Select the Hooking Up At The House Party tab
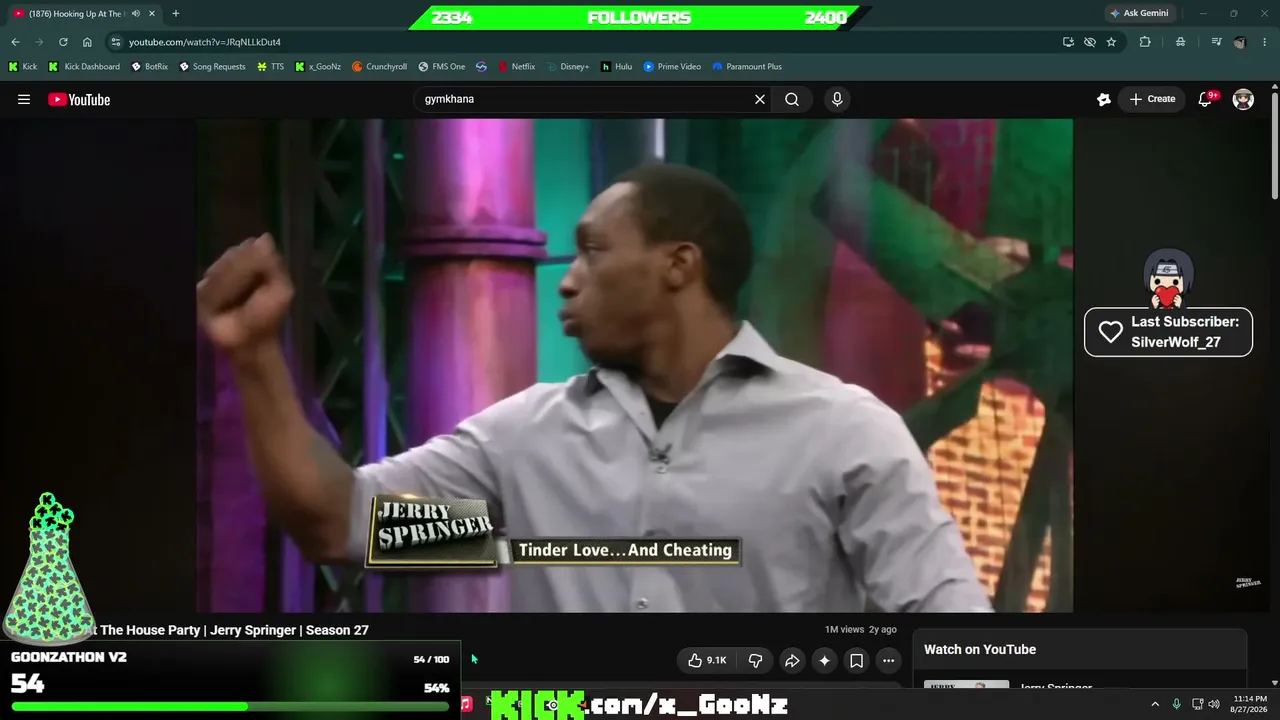 coord(78,13)
